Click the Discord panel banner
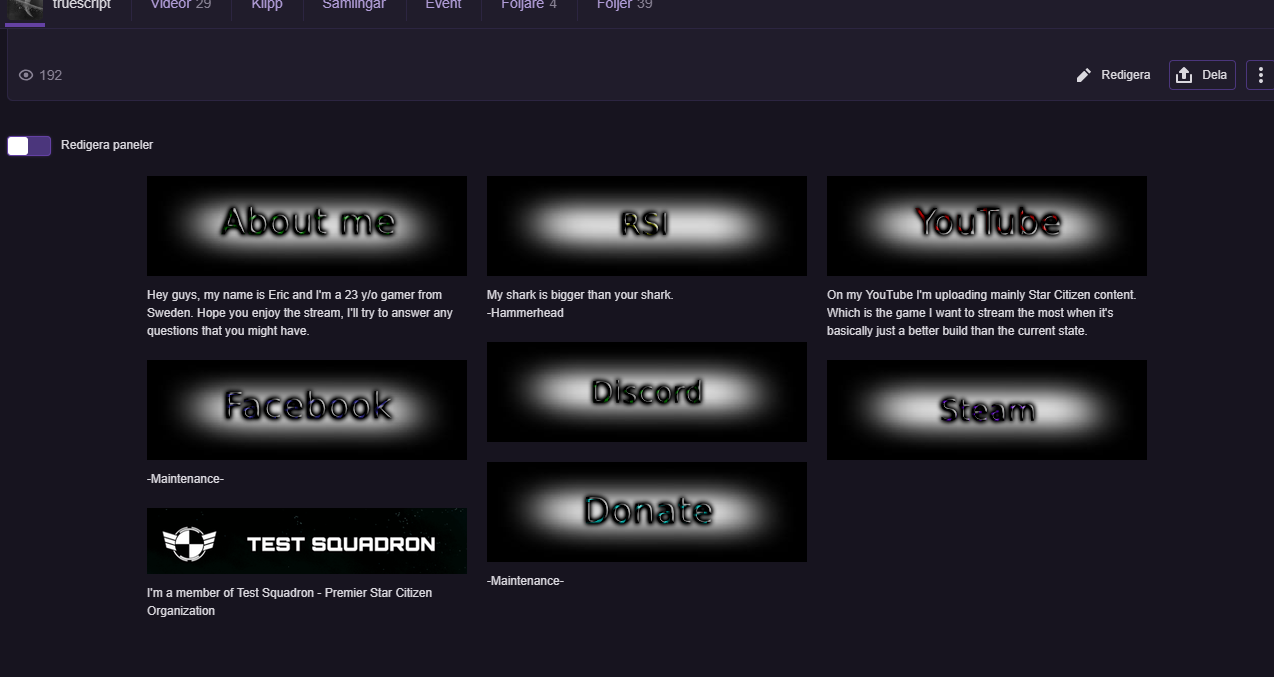This screenshot has height=677, width=1274. 646,392
